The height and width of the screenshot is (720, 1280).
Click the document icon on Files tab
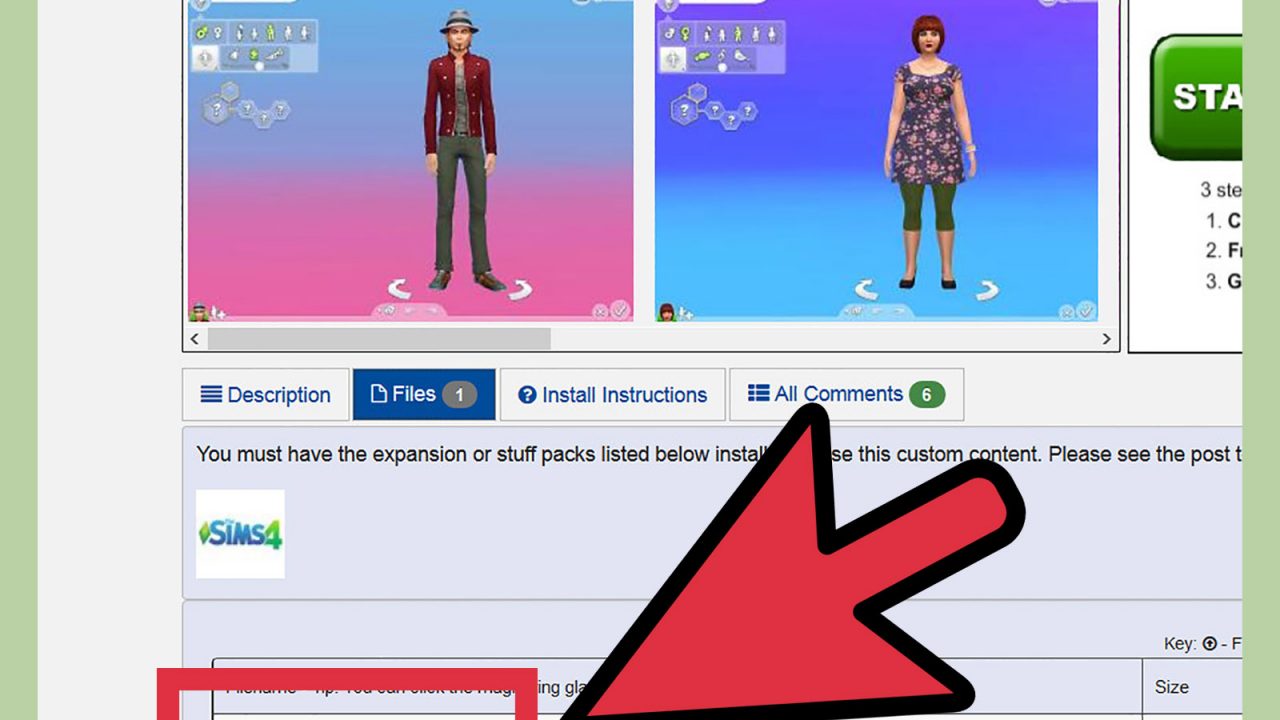tap(379, 394)
